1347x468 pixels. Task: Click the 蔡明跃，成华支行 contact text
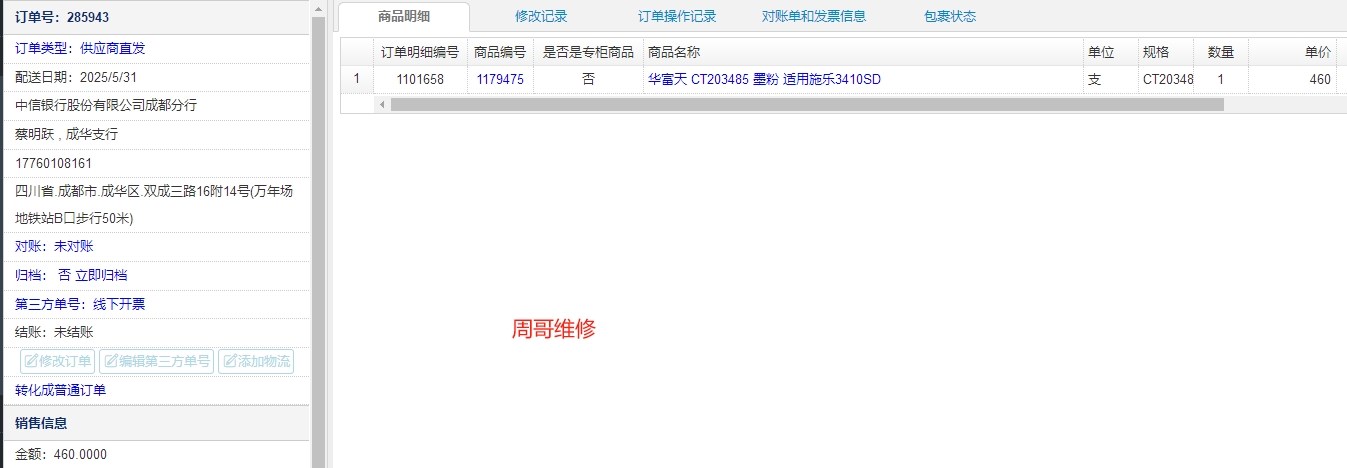pyautogui.click(x=66, y=134)
